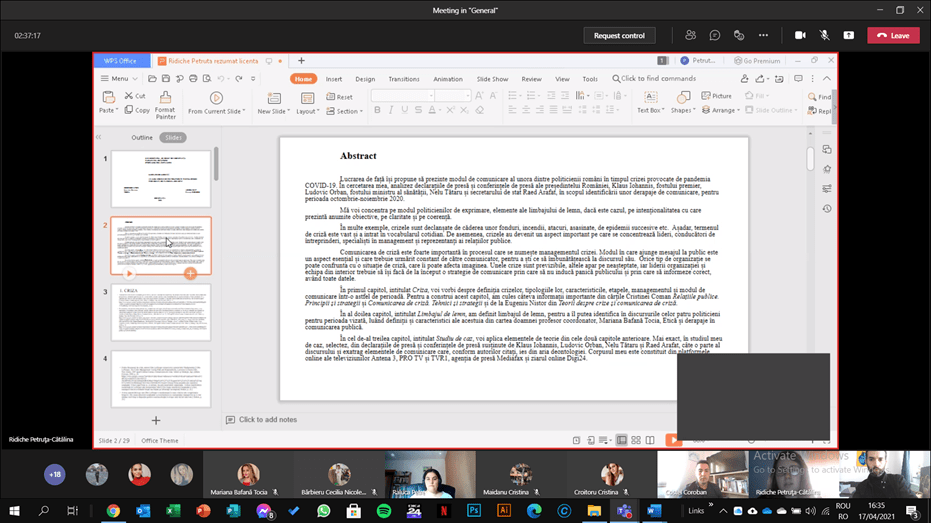Open the more actions ellipsis menu
This screenshot has width=931, height=523.
pyautogui.click(x=763, y=35)
